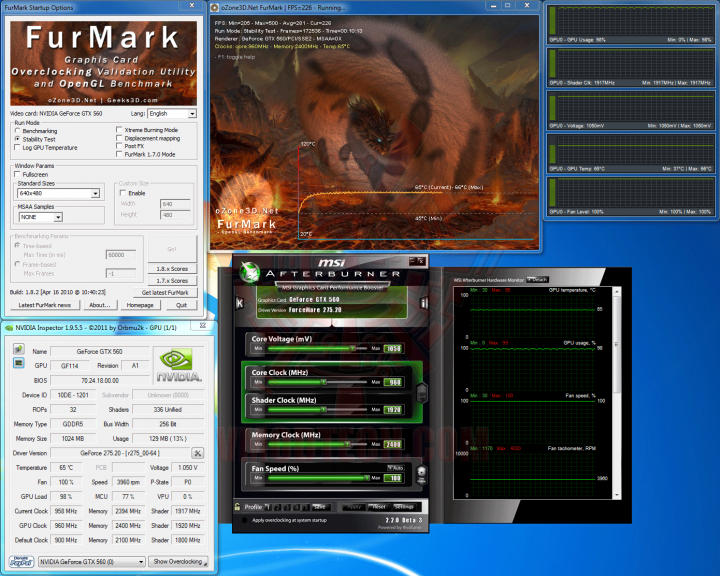
Task: Click the Core Voltage slider handle
Action: pos(353,349)
